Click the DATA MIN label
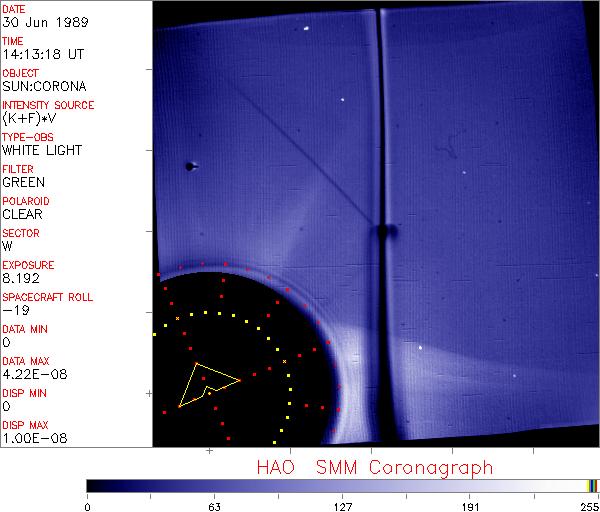This screenshot has width=600, height=512. 25,329
